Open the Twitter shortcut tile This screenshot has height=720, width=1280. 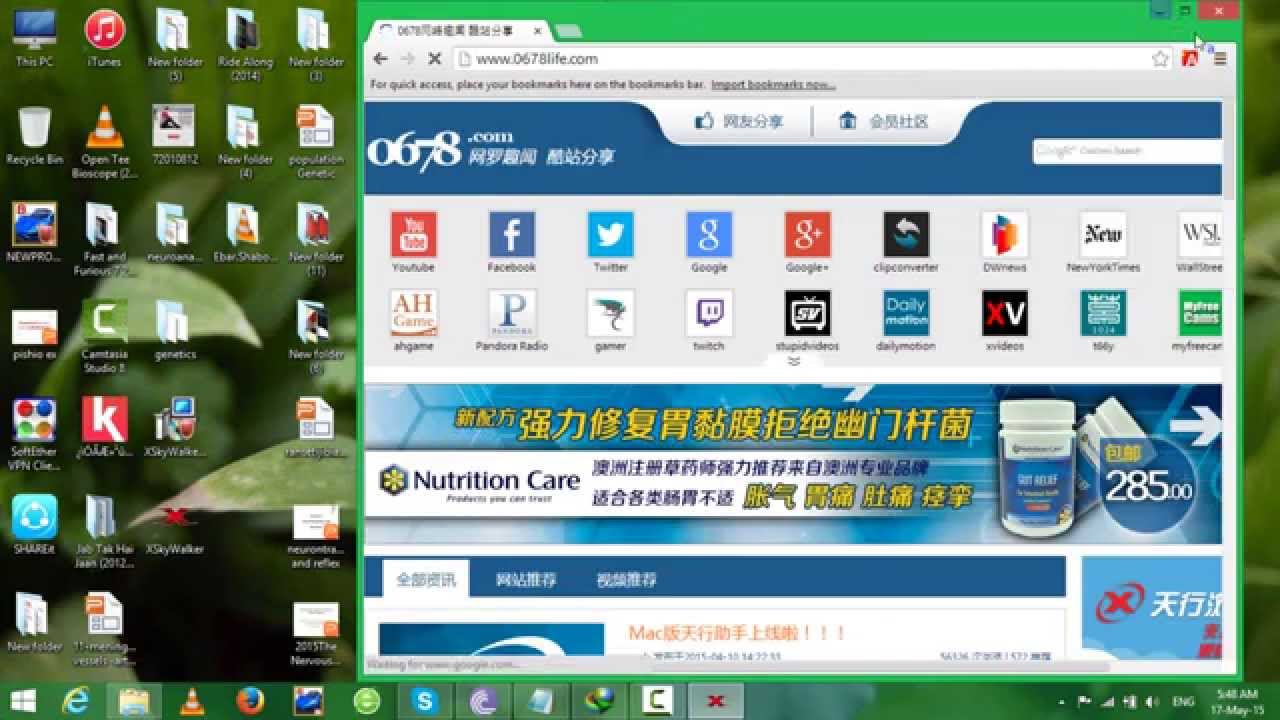pyautogui.click(x=610, y=242)
